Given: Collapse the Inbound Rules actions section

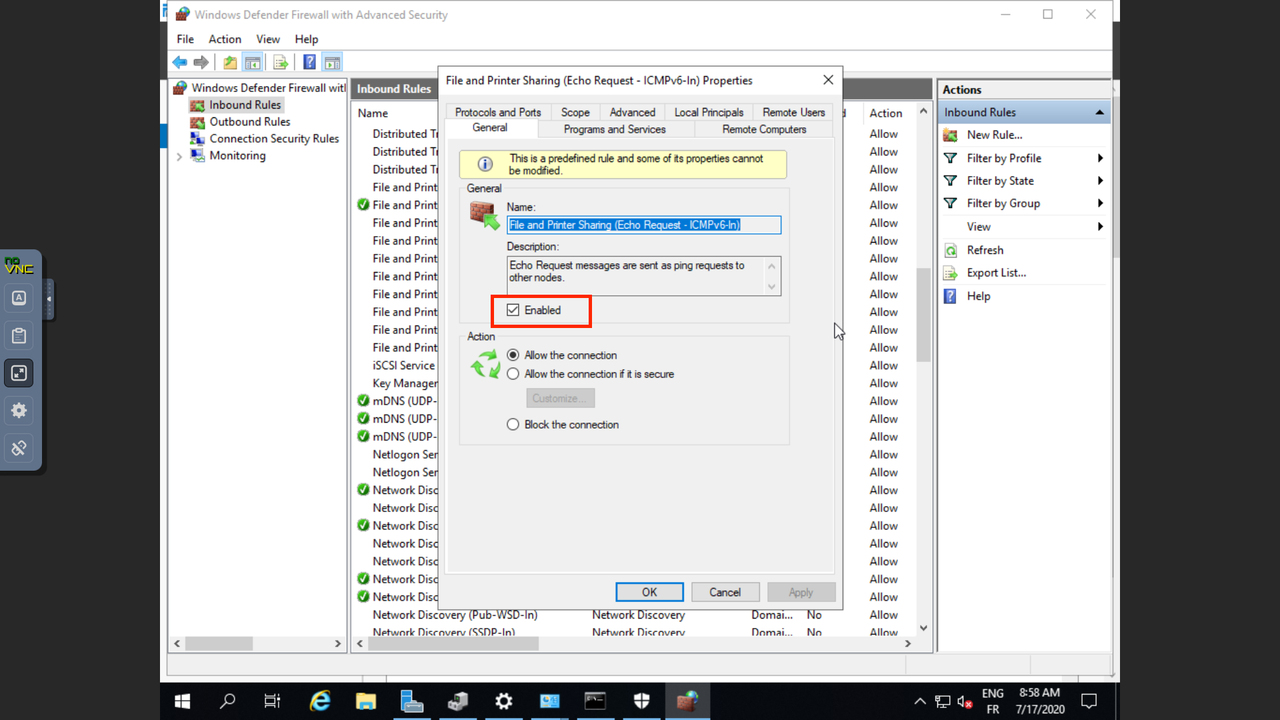Looking at the screenshot, I should click(1099, 112).
